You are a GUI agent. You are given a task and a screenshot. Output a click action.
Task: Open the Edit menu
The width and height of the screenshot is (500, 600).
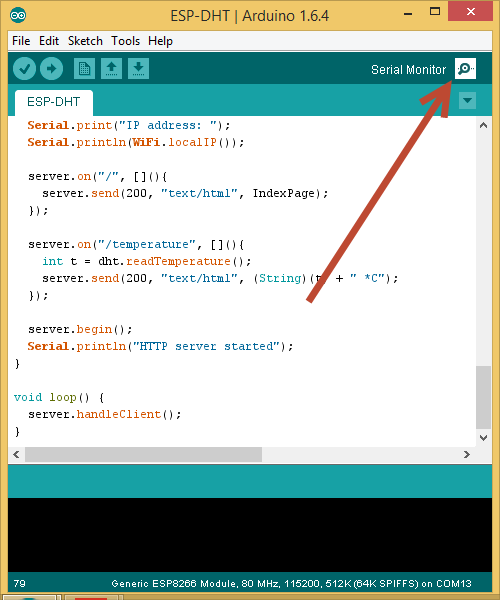click(x=49, y=41)
